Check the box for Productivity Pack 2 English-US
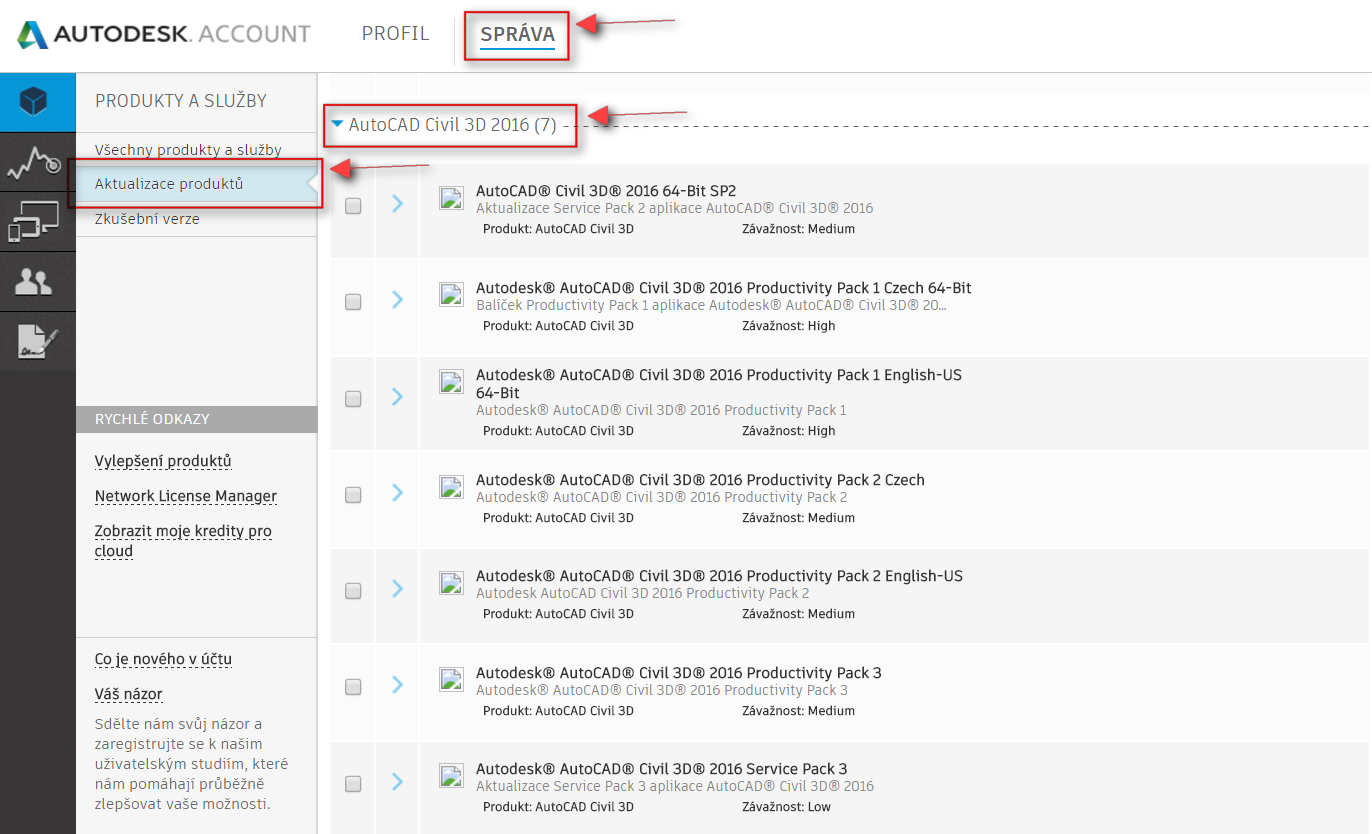The image size is (1372, 834). [x=353, y=591]
